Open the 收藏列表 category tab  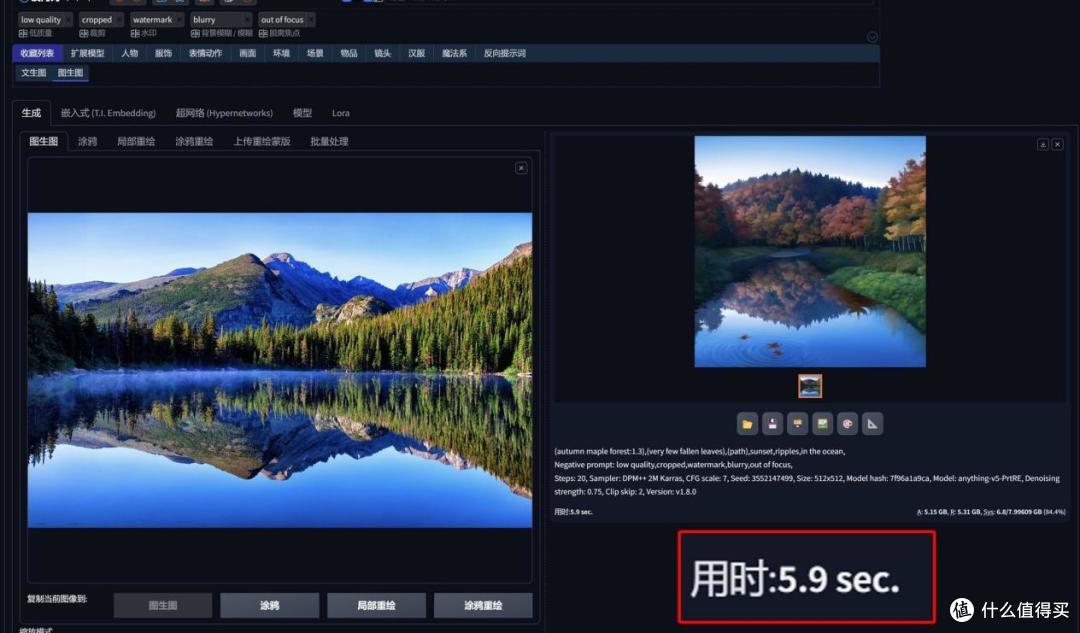tap(37, 53)
